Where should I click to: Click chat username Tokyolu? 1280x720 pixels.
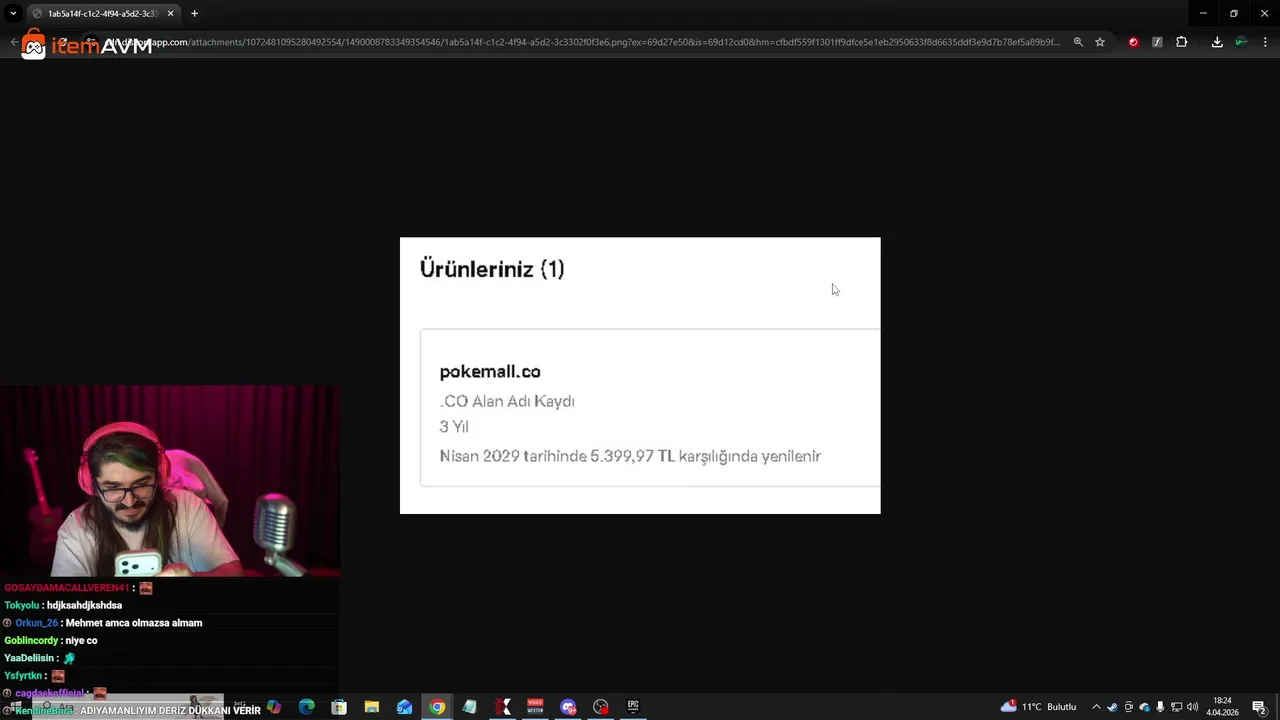point(22,605)
